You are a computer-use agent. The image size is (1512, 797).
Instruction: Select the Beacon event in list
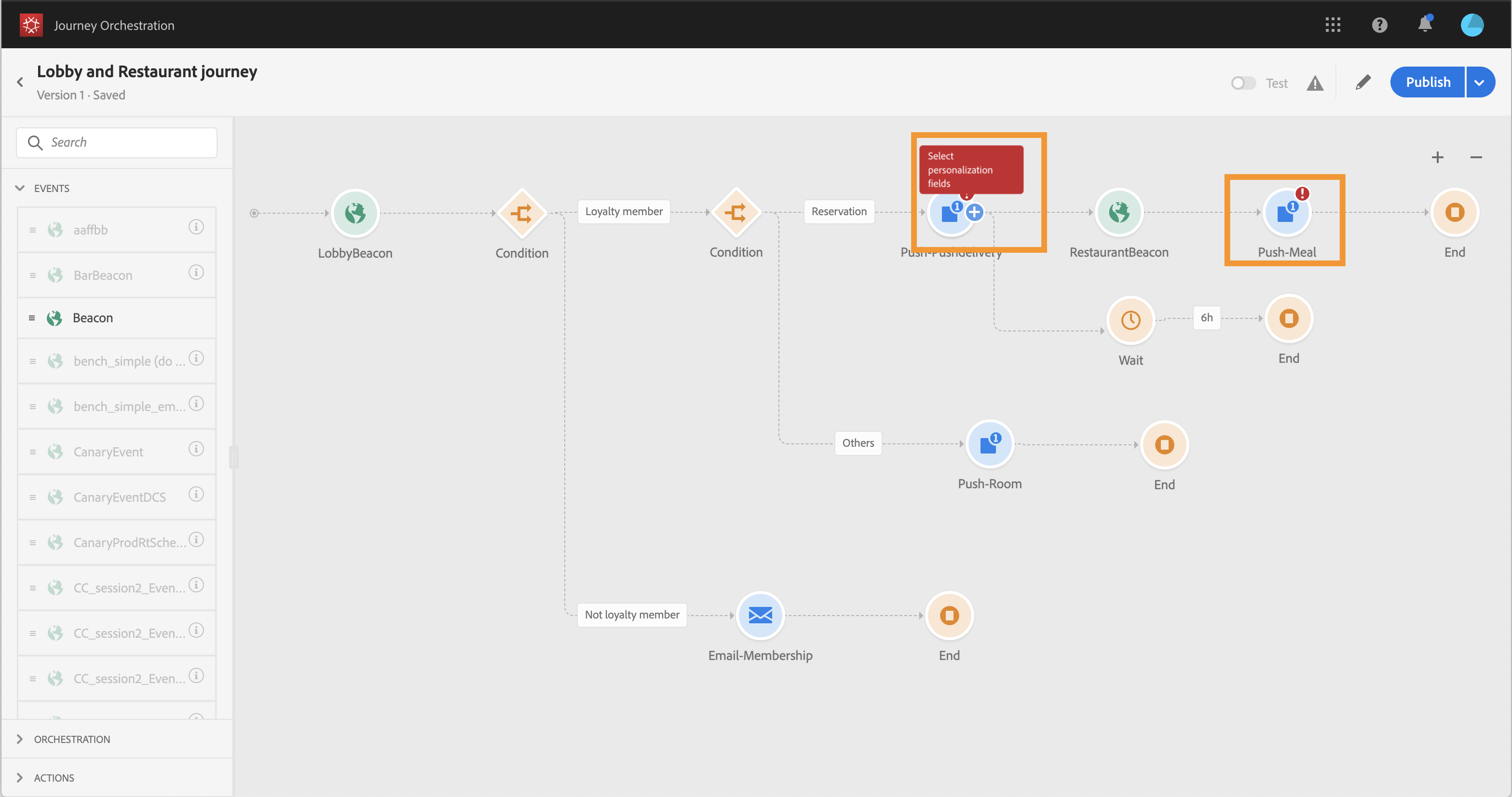pyautogui.click(x=93, y=318)
